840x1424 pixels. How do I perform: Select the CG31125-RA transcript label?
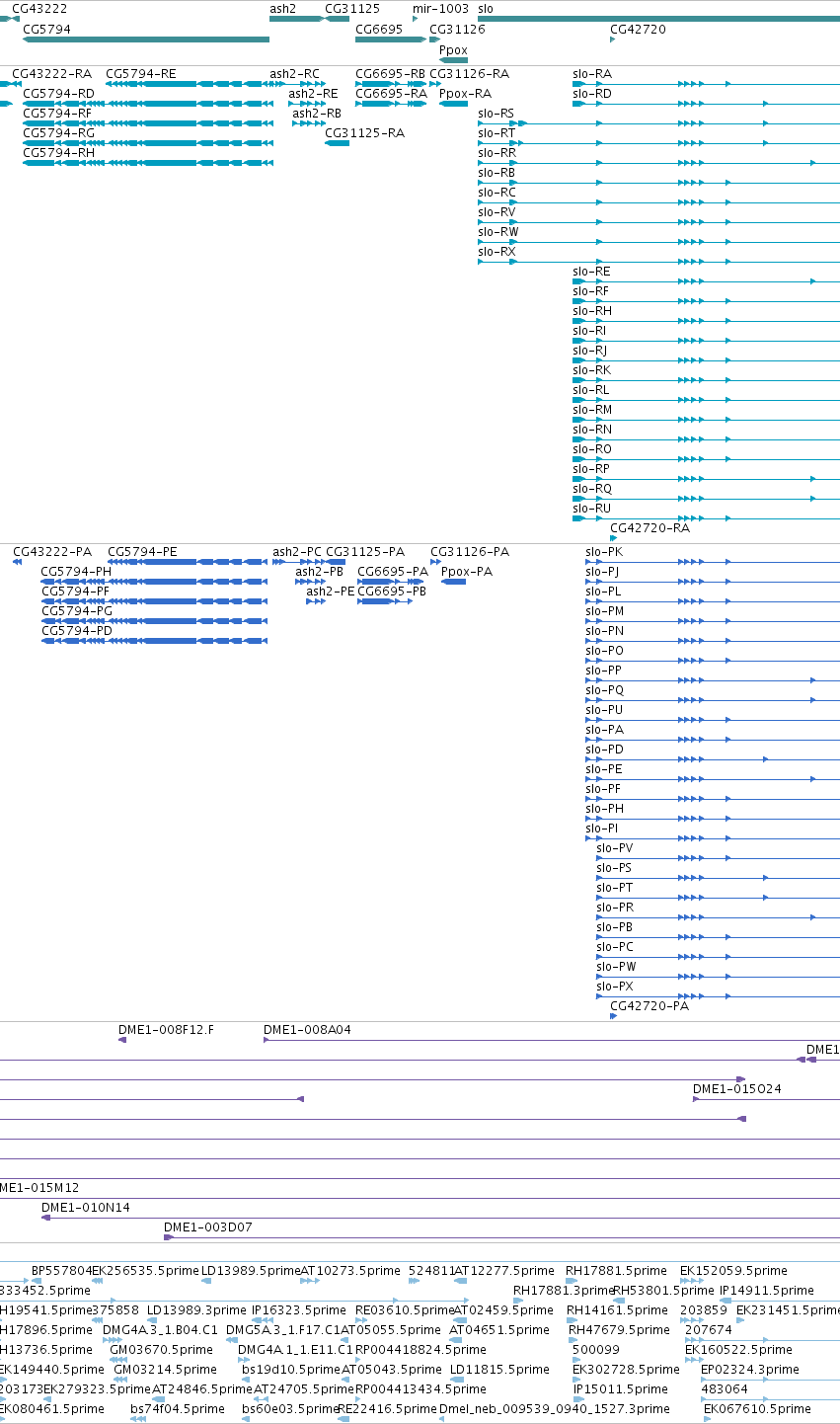pyautogui.click(x=364, y=133)
